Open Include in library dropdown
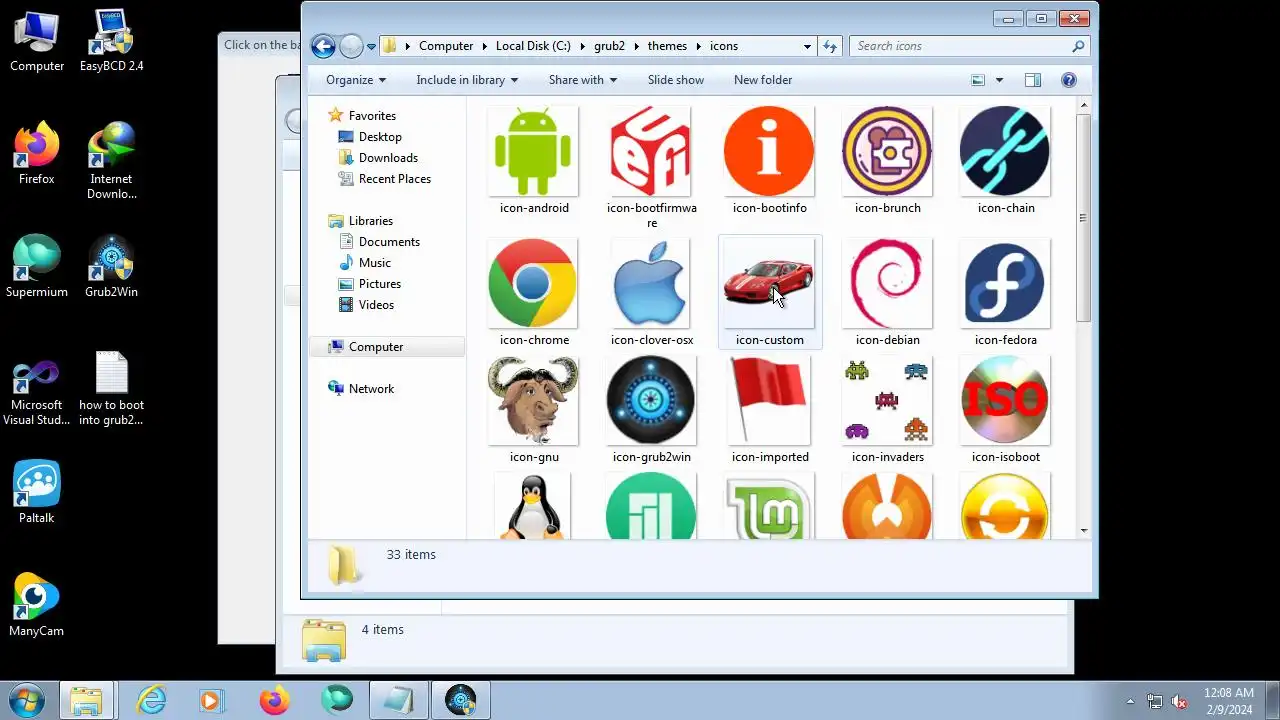This screenshot has width=1280, height=720. 467,80
